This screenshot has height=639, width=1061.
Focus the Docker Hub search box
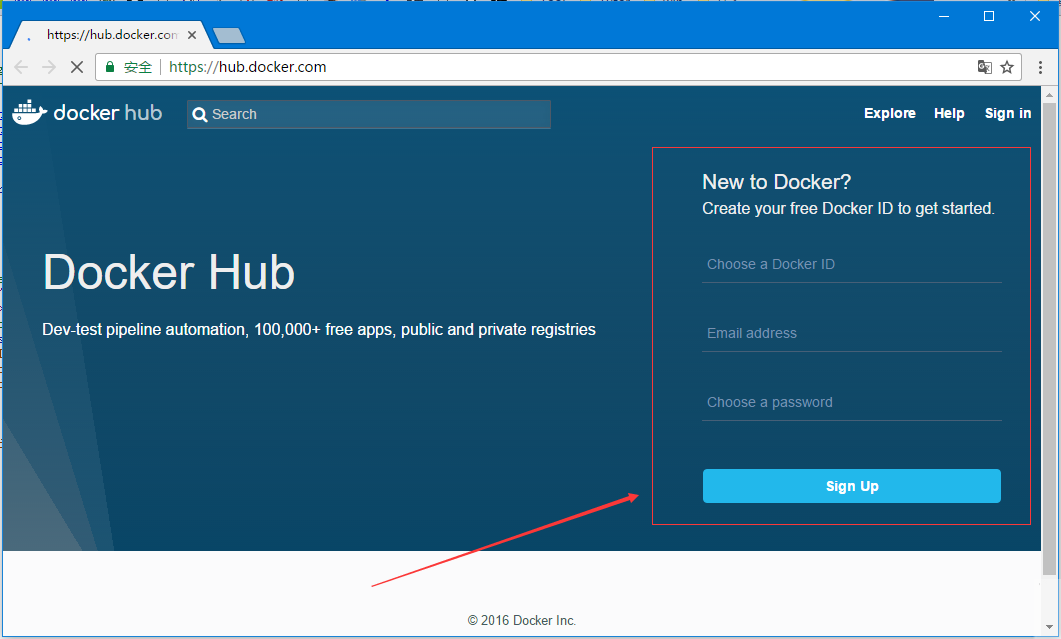pos(369,114)
